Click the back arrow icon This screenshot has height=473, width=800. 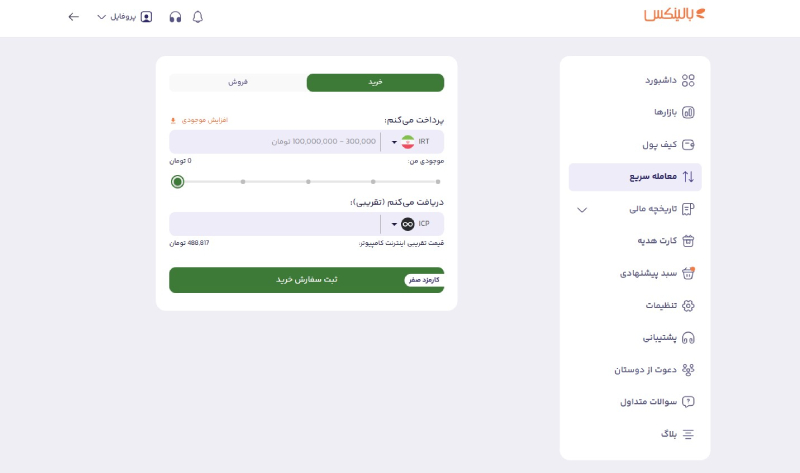coord(73,17)
